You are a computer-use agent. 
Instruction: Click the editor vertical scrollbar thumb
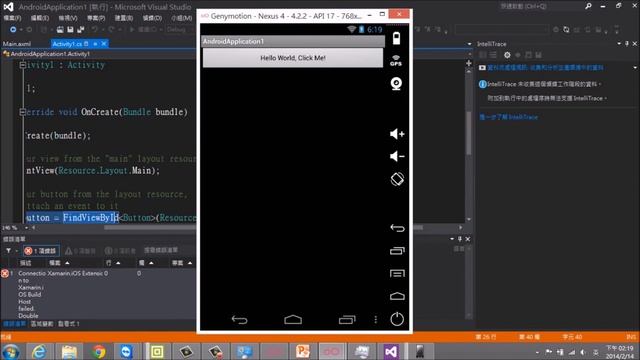tap(469, 133)
